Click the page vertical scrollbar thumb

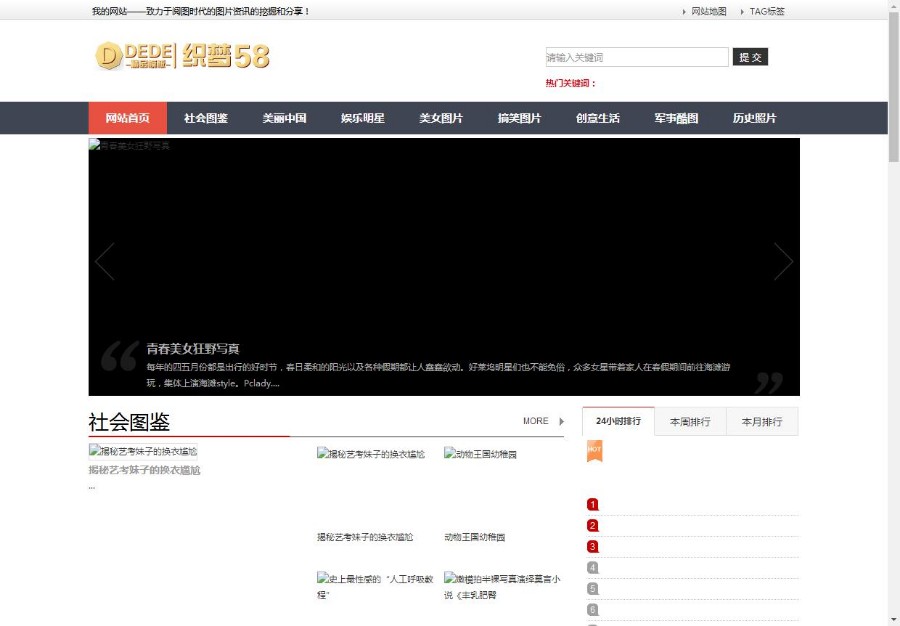click(x=894, y=86)
